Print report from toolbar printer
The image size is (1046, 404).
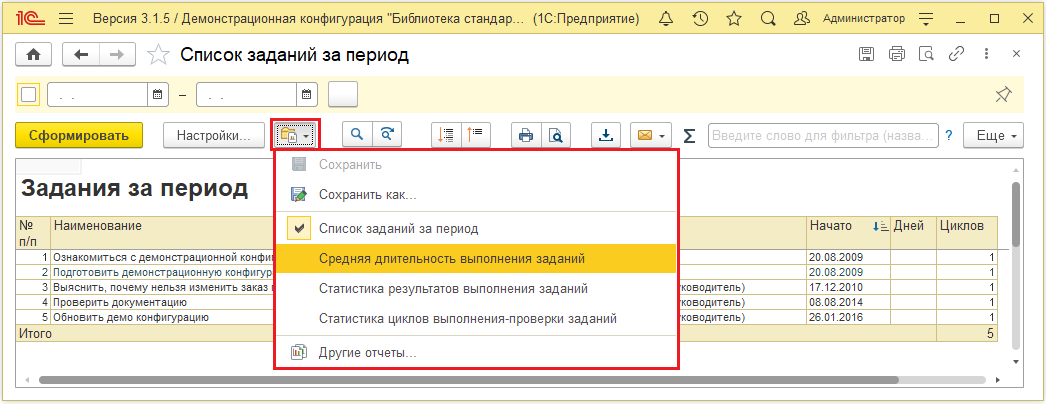click(x=526, y=135)
